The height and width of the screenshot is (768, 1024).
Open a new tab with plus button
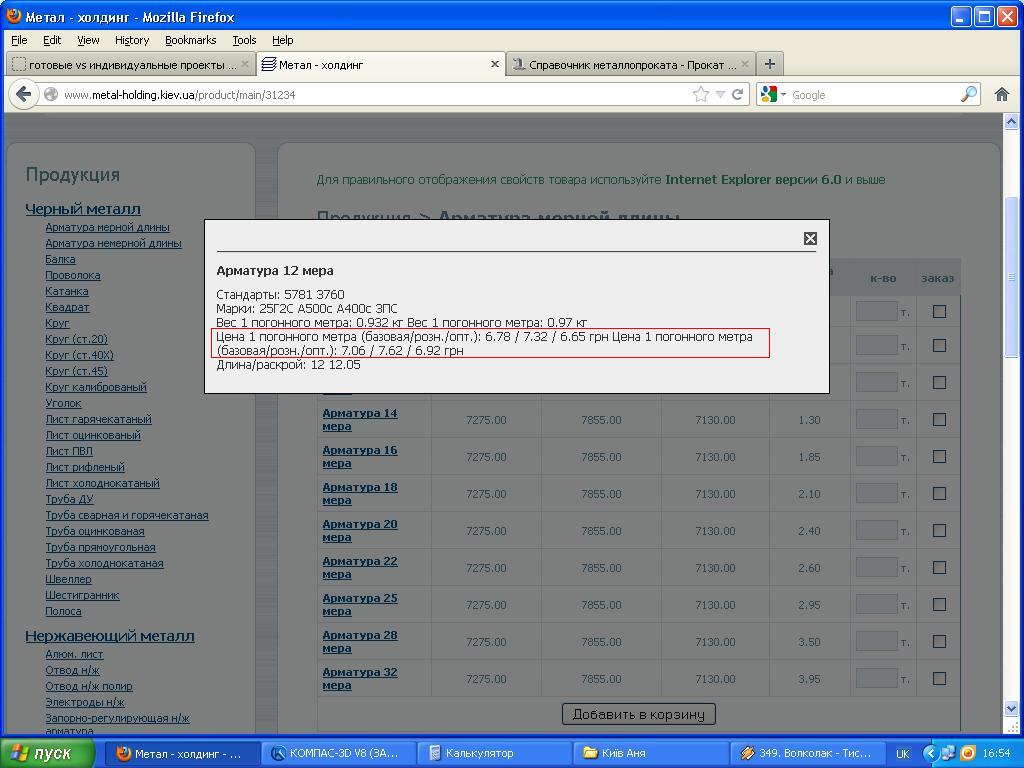(x=769, y=64)
